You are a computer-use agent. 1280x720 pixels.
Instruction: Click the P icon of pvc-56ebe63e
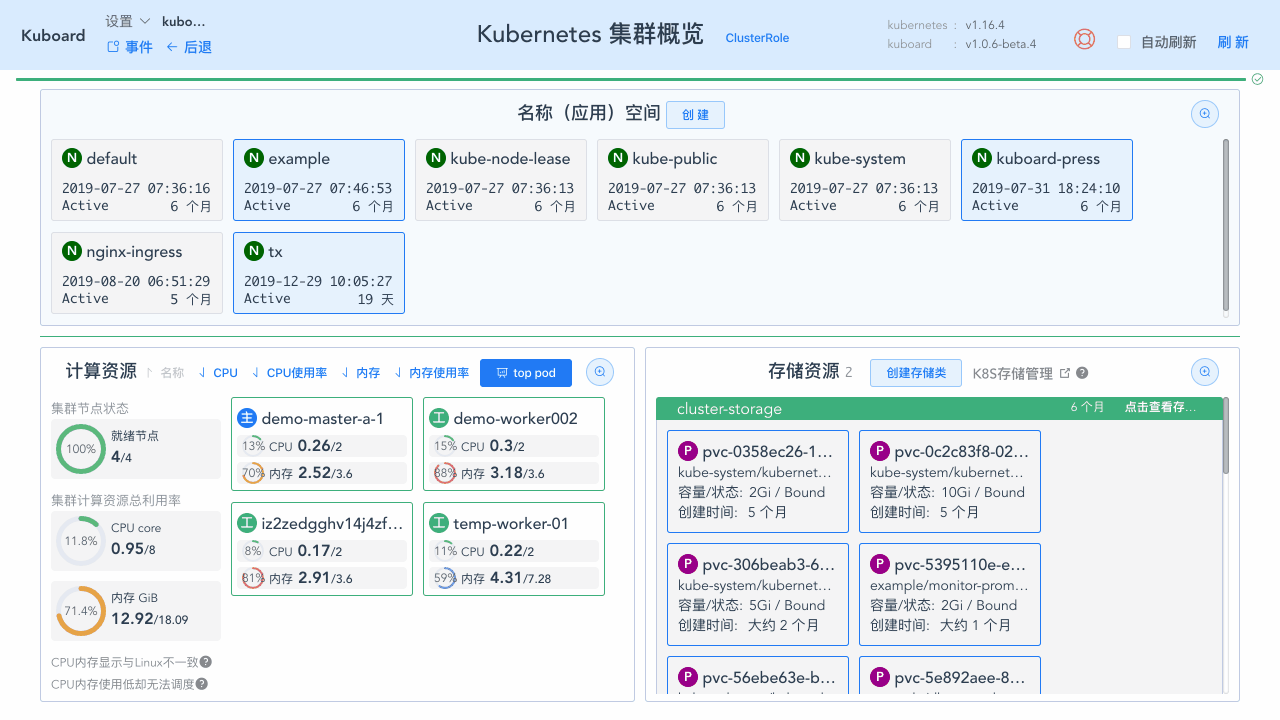point(688,677)
